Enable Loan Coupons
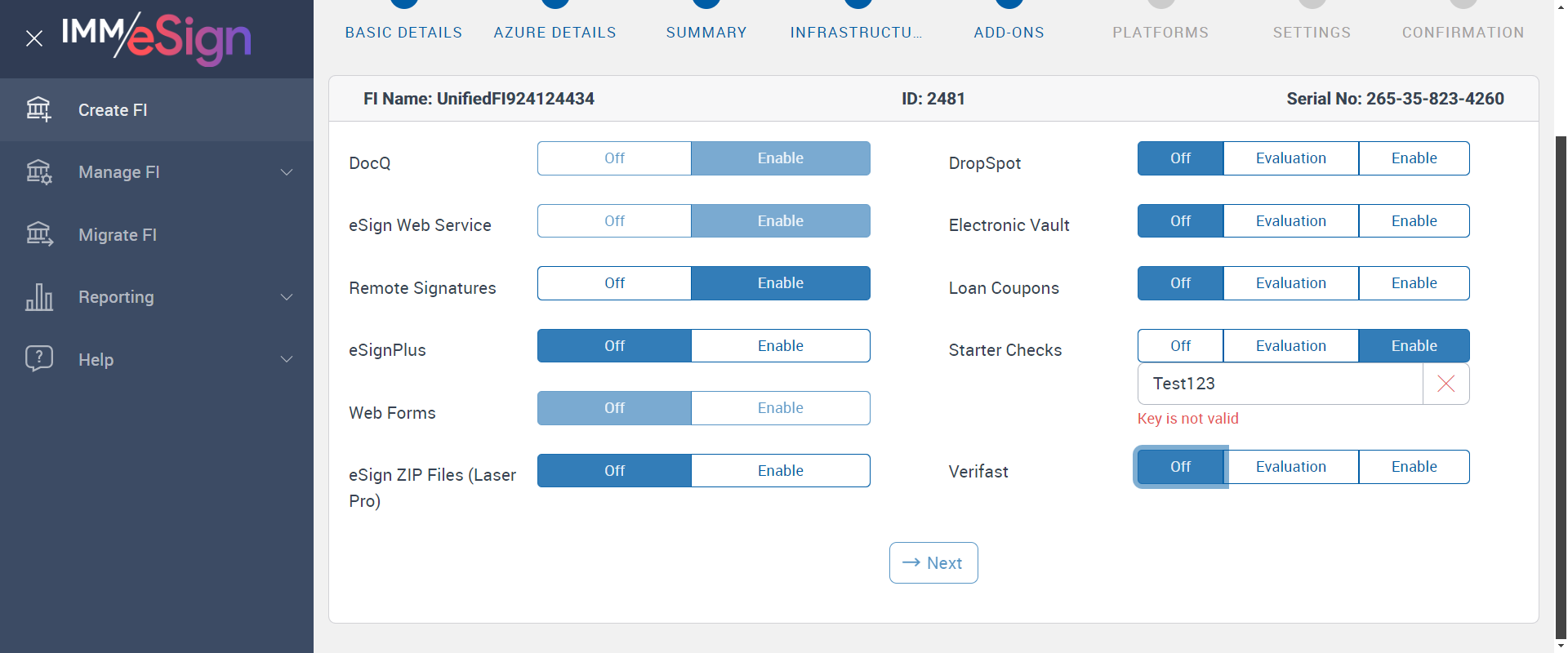Image resolution: width=1568 pixels, height=653 pixels. [1414, 283]
